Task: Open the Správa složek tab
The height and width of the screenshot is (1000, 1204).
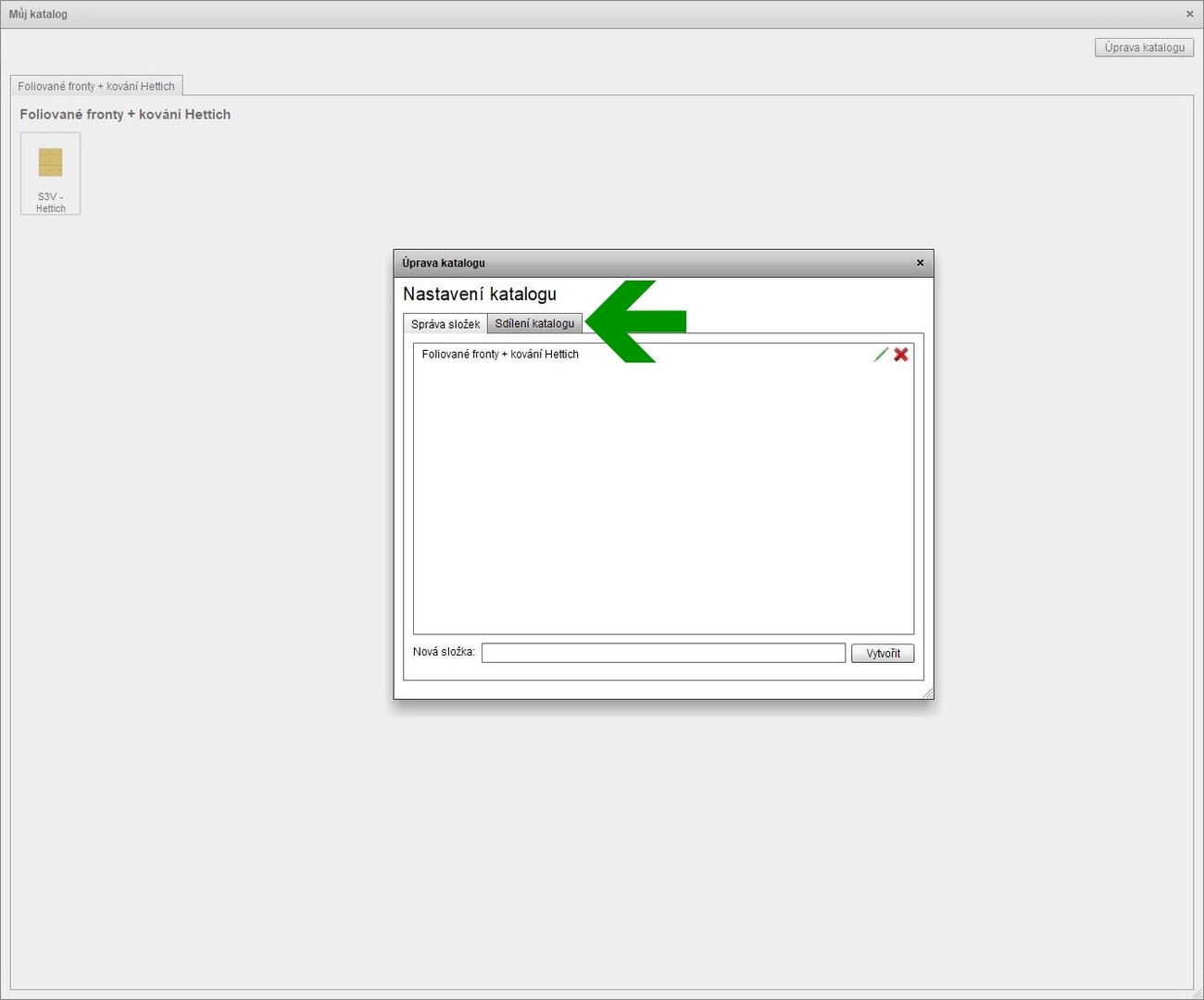Action: click(x=445, y=324)
